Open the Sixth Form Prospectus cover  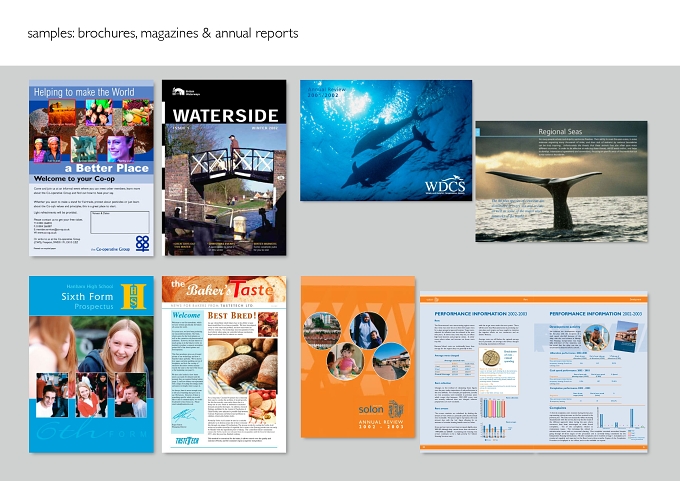(92, 364)
